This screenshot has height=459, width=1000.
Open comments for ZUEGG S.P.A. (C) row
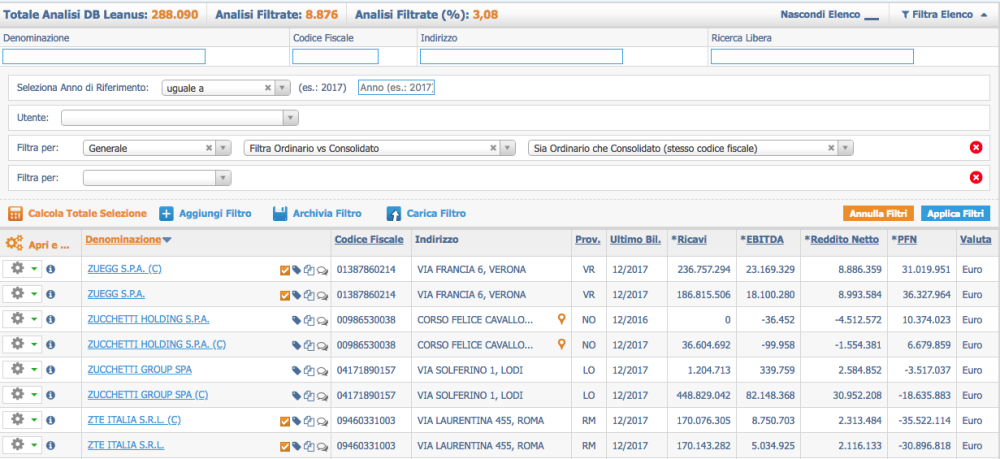322,270
